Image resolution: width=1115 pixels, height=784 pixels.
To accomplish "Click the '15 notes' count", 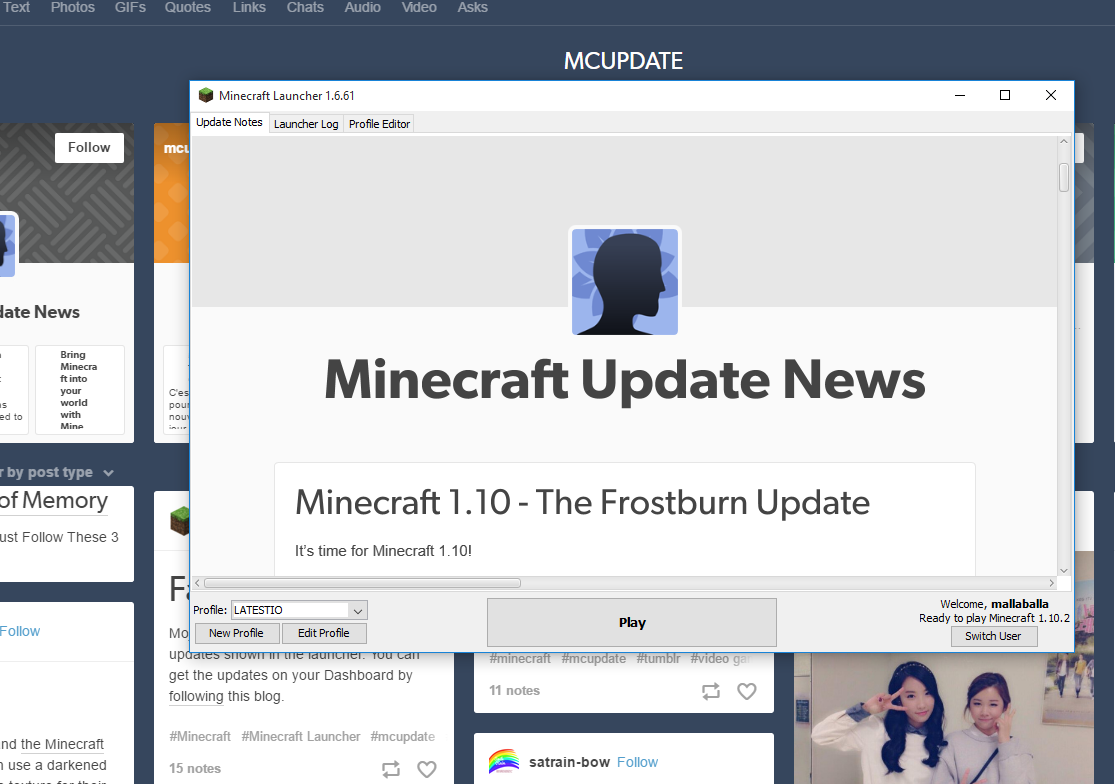I will pos(195,768).
